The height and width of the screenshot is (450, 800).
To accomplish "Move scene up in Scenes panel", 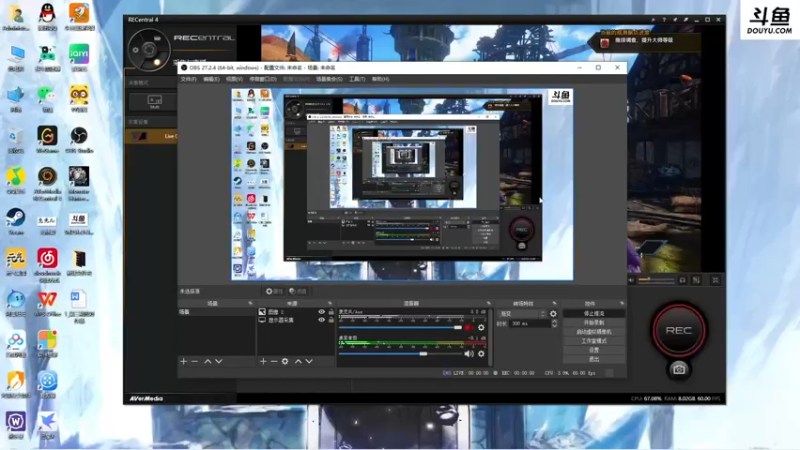I will [x=208, y=361].
